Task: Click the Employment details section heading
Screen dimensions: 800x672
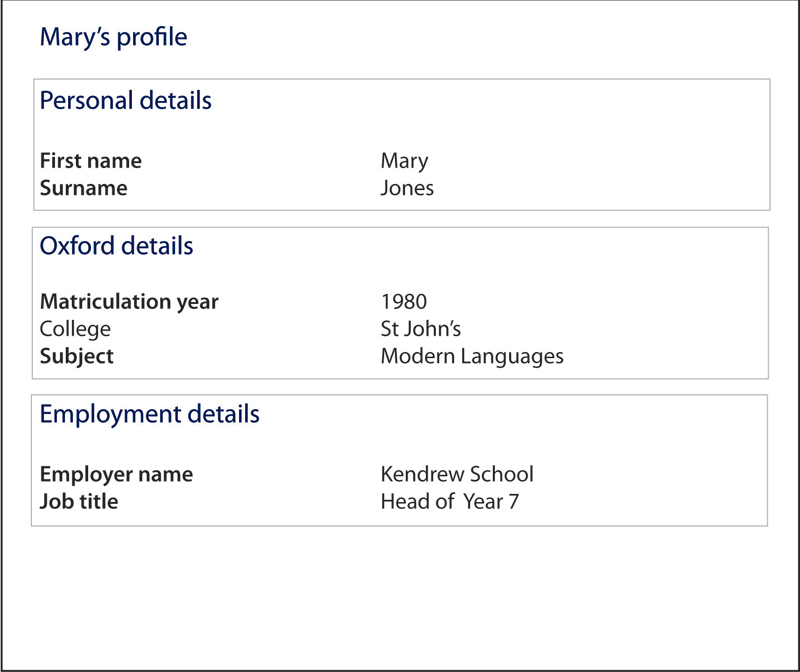Action: pyautogui.click(x=149, y=414)
